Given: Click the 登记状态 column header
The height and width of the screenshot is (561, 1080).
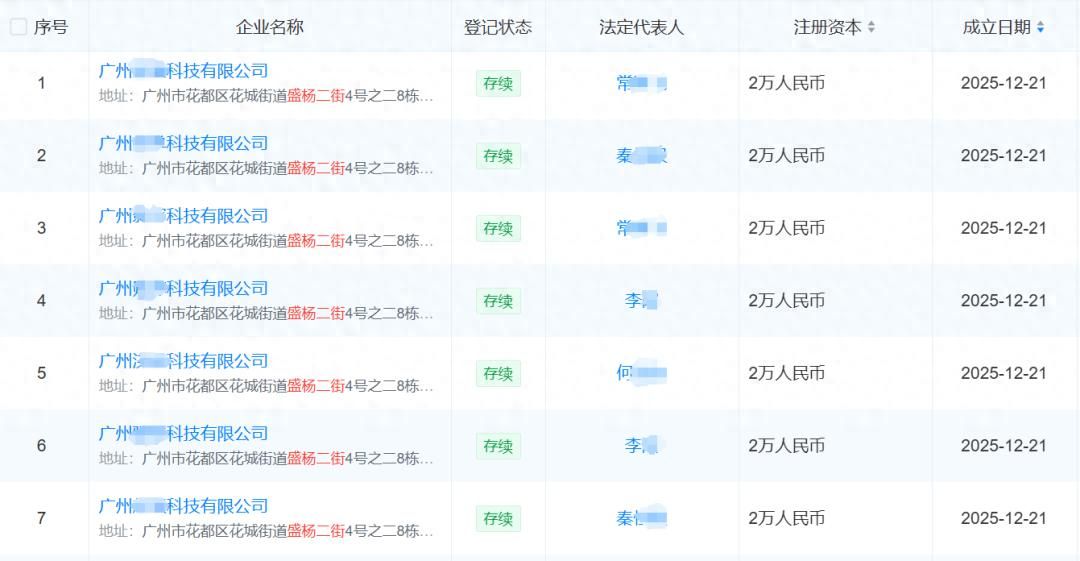Looking at the screenshot, I should (498, 28).
